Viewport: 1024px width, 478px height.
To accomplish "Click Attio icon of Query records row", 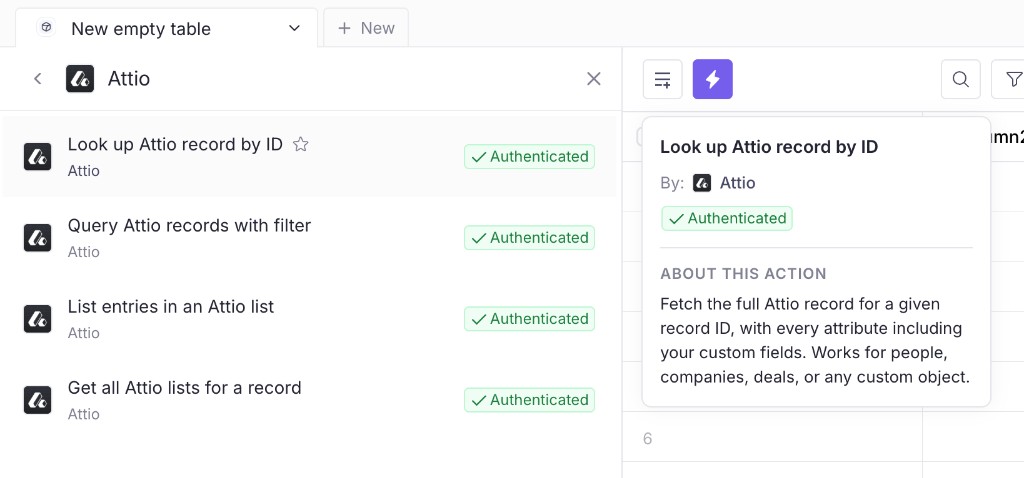I will pos(37,238).
